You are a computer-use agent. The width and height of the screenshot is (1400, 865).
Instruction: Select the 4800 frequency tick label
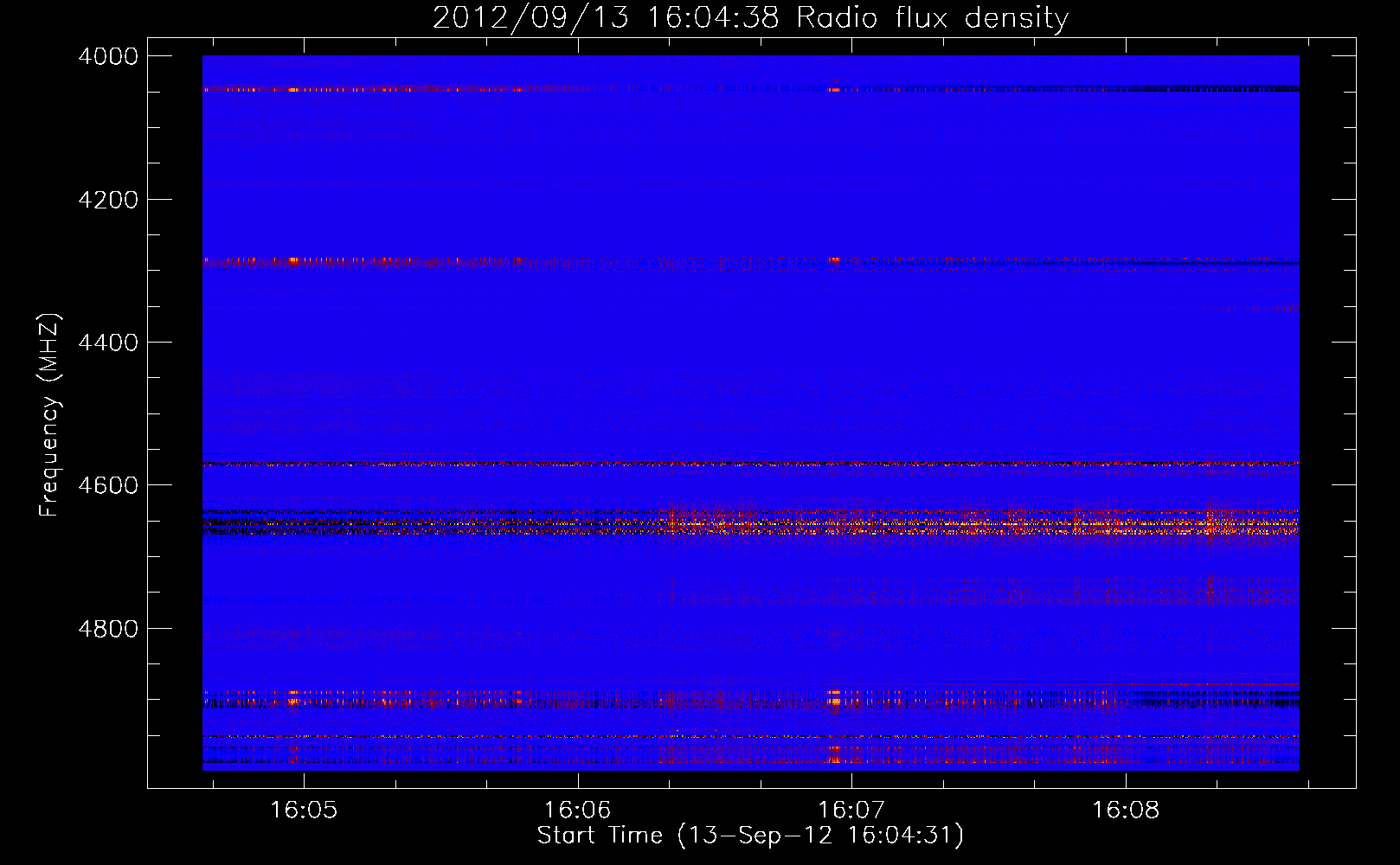[108, 629]
